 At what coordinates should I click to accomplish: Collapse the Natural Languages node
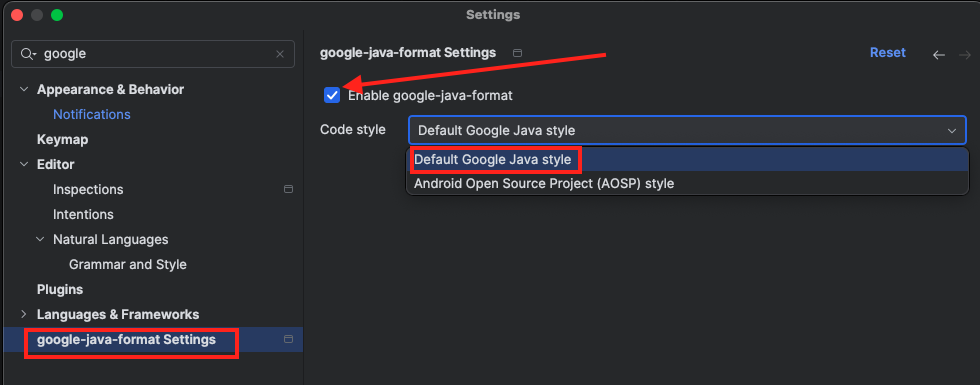(x=40, y=239)
